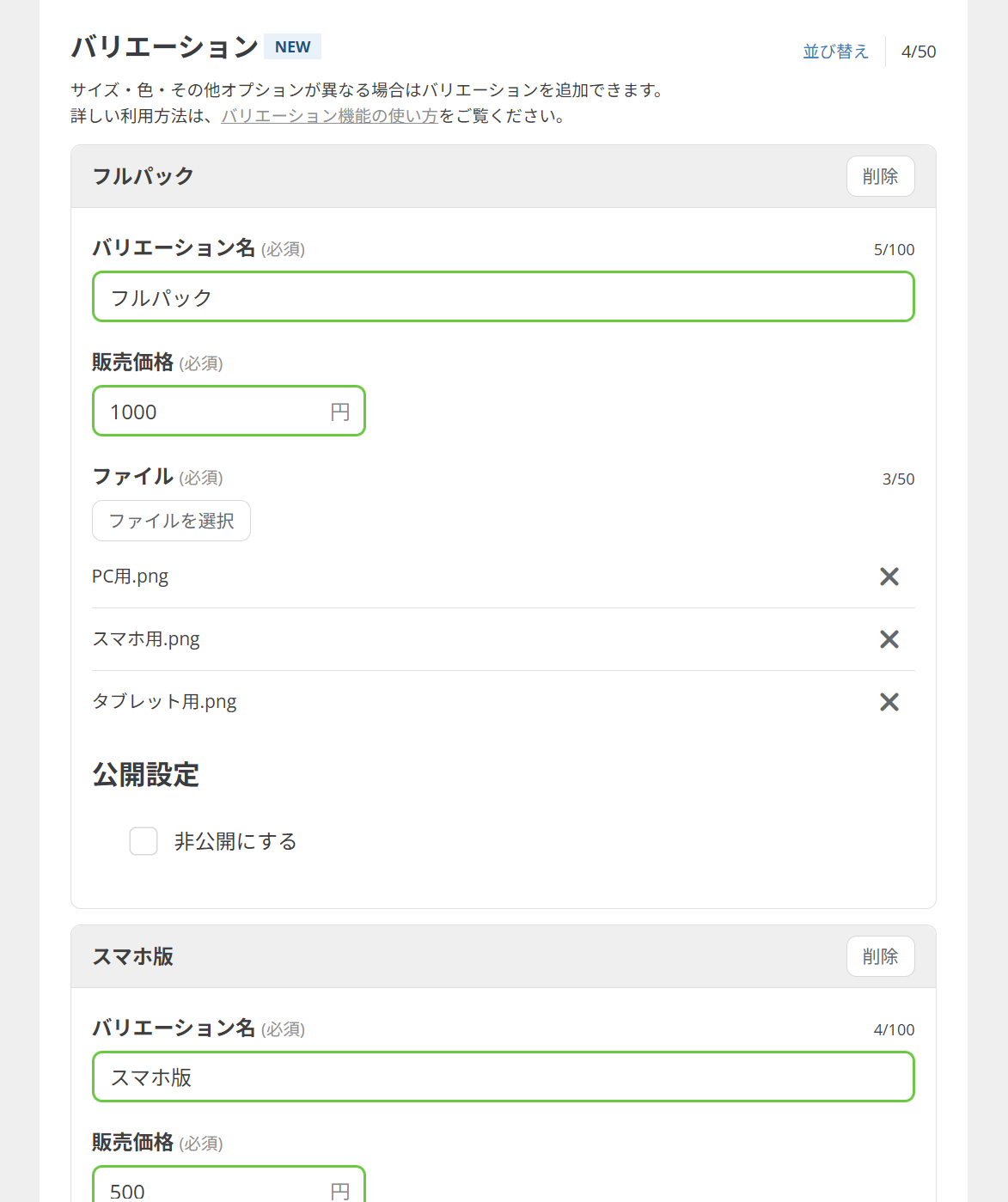Screen dimensions: 1008x1202
Task: Select the スマホ版 variation name field
Action: (x=503, y=1077)
